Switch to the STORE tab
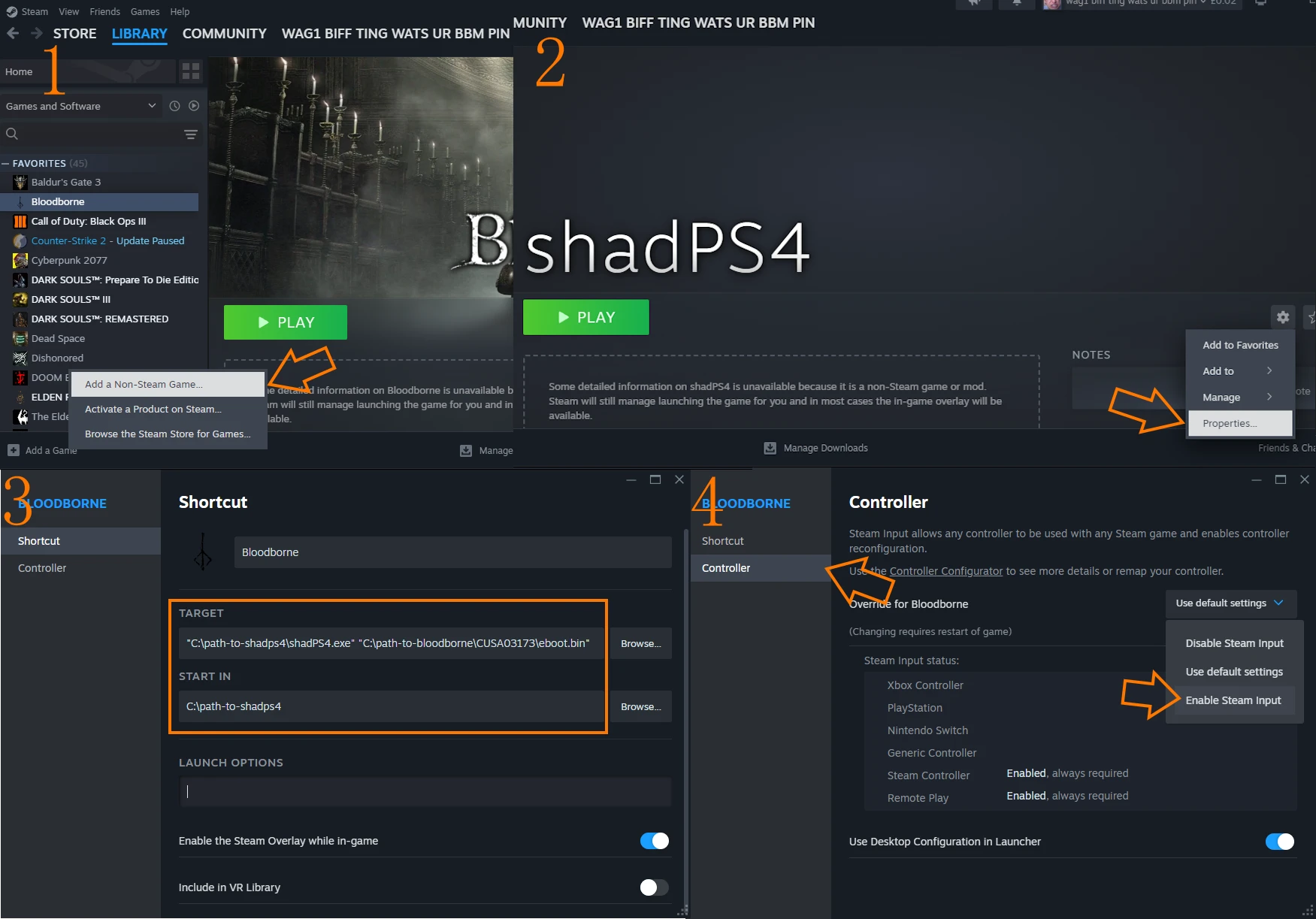Viewport: 1316px width, 919px height. tap(74, 33)
